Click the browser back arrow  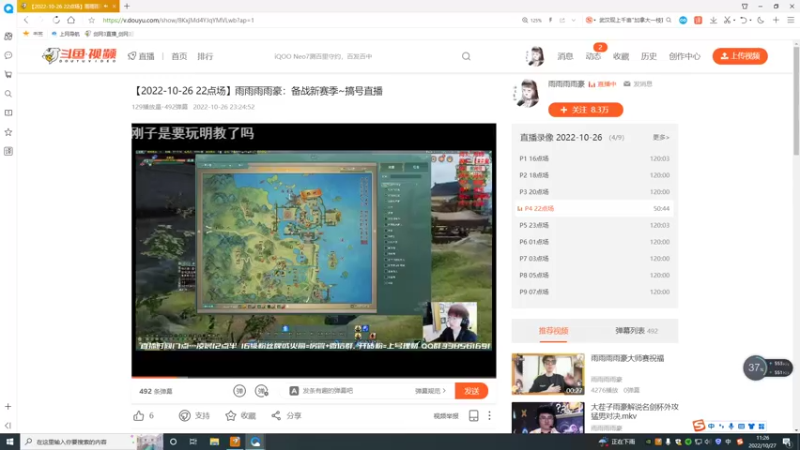coord(26,20)
